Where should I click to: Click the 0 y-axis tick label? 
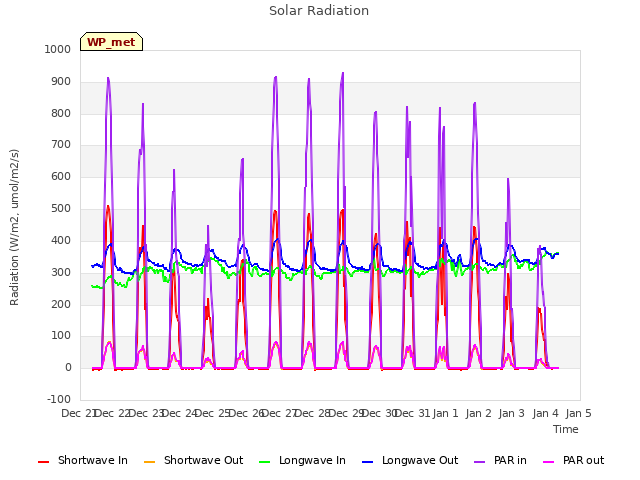point(68,368)
